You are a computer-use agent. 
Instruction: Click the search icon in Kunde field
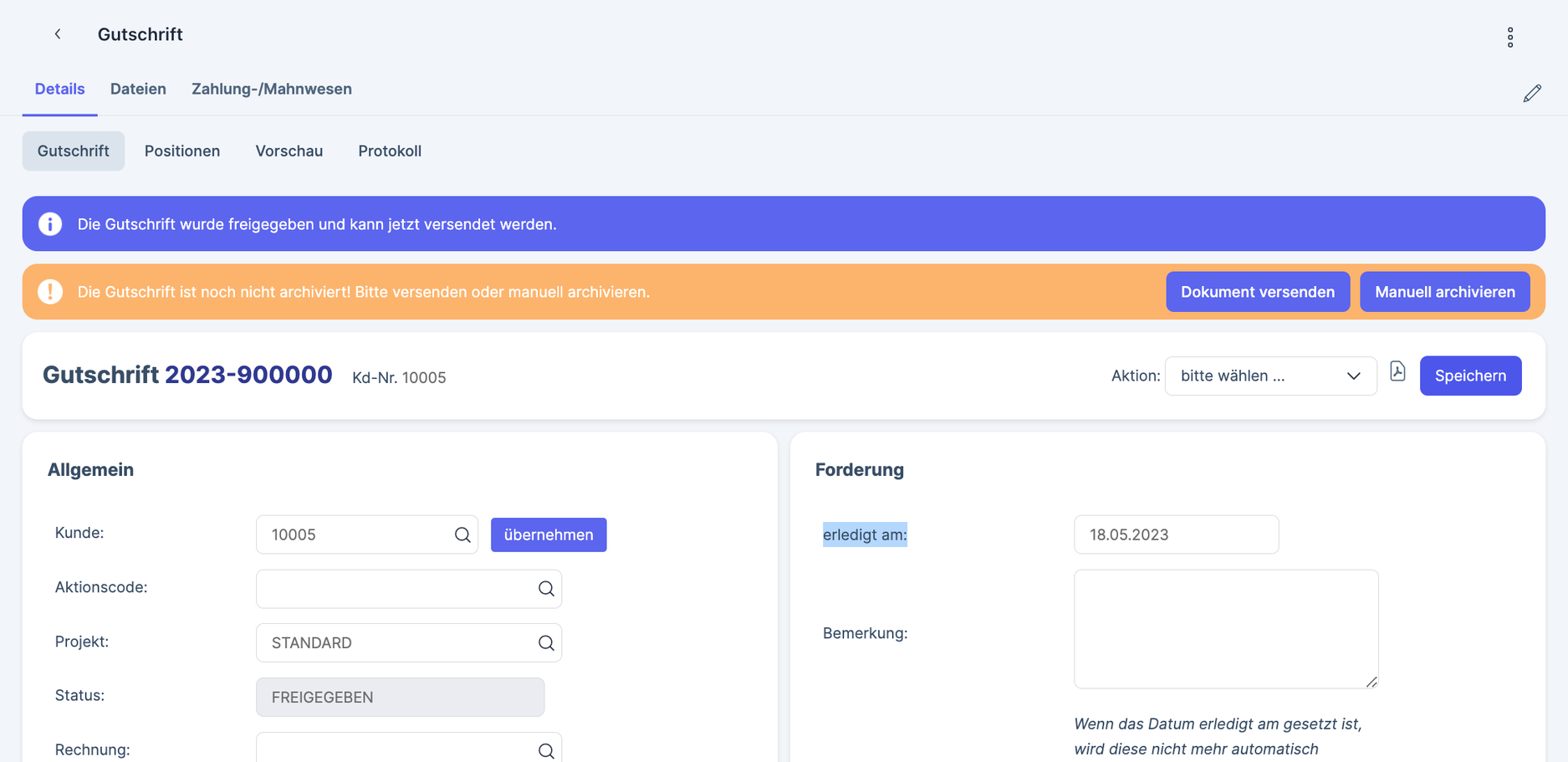tap(462, 535)
